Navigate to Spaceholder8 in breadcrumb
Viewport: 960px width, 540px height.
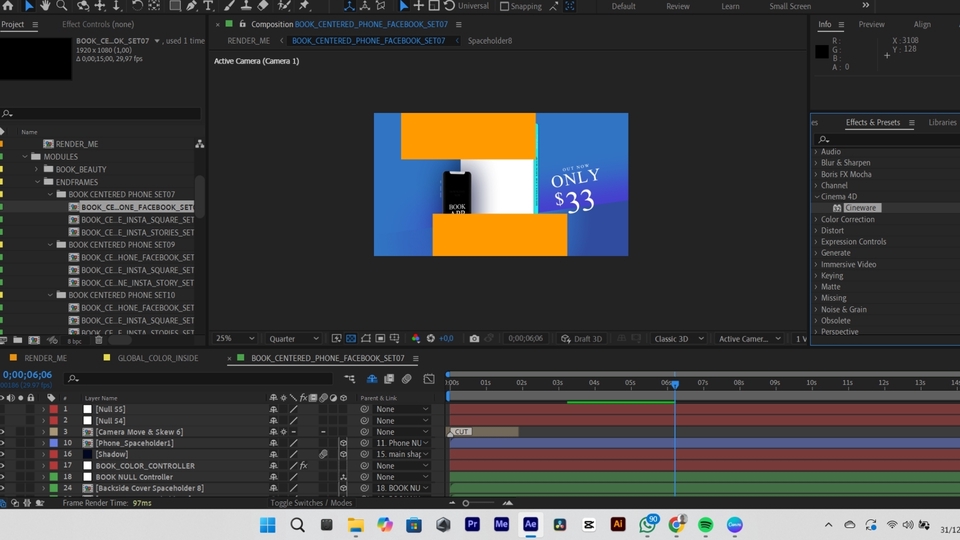[x=490, y=41]
